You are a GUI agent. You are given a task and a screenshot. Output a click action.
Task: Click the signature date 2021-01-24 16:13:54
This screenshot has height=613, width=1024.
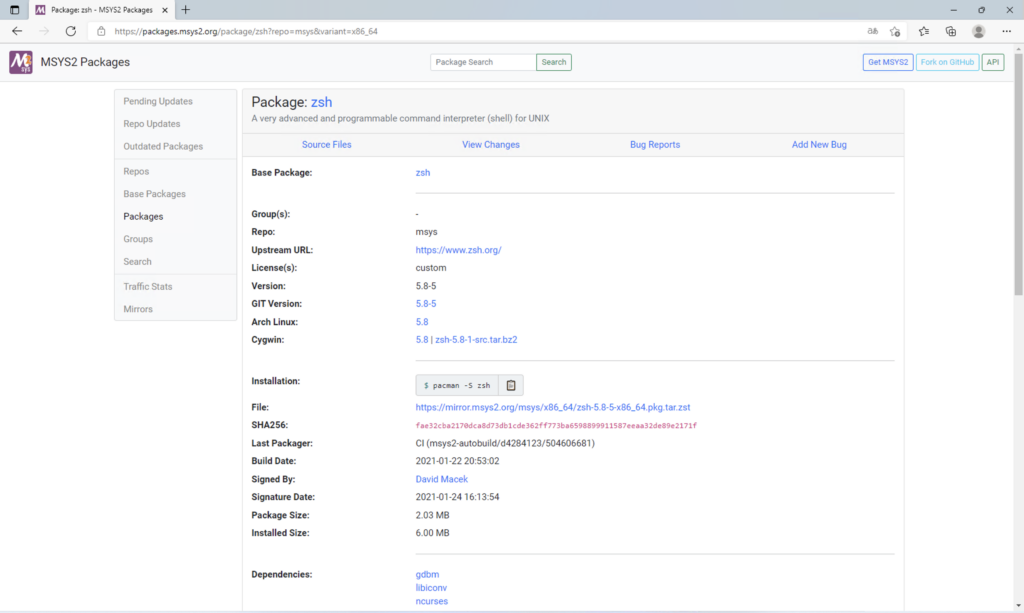457,497
